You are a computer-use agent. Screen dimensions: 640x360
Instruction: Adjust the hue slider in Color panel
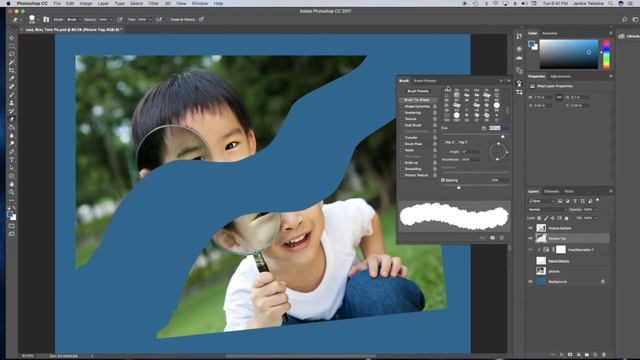(606, 54)
